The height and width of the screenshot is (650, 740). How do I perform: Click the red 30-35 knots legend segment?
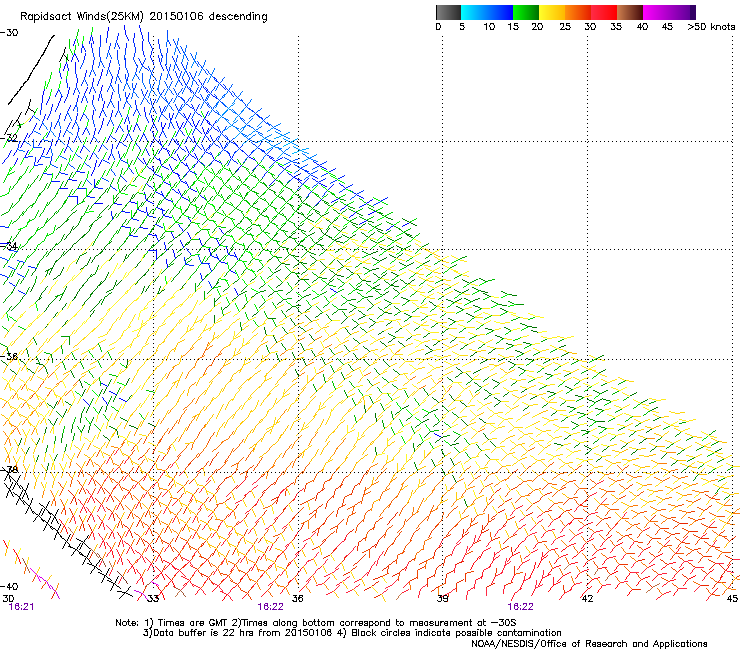tap(604, 12)
